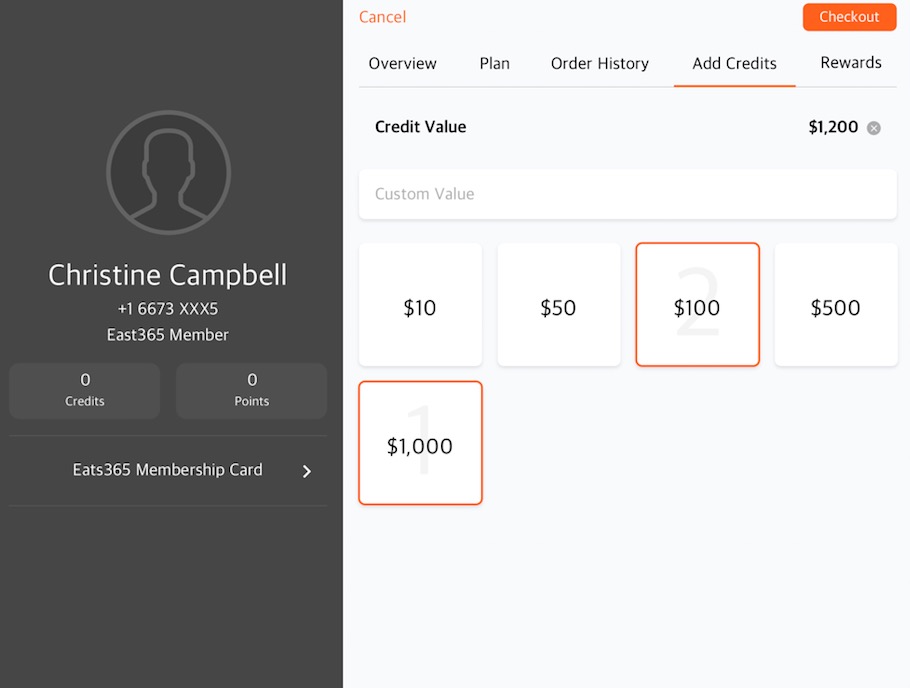The image size is (910, 688).
Task: Go to the Order History tab
Action: pos(600,63)
